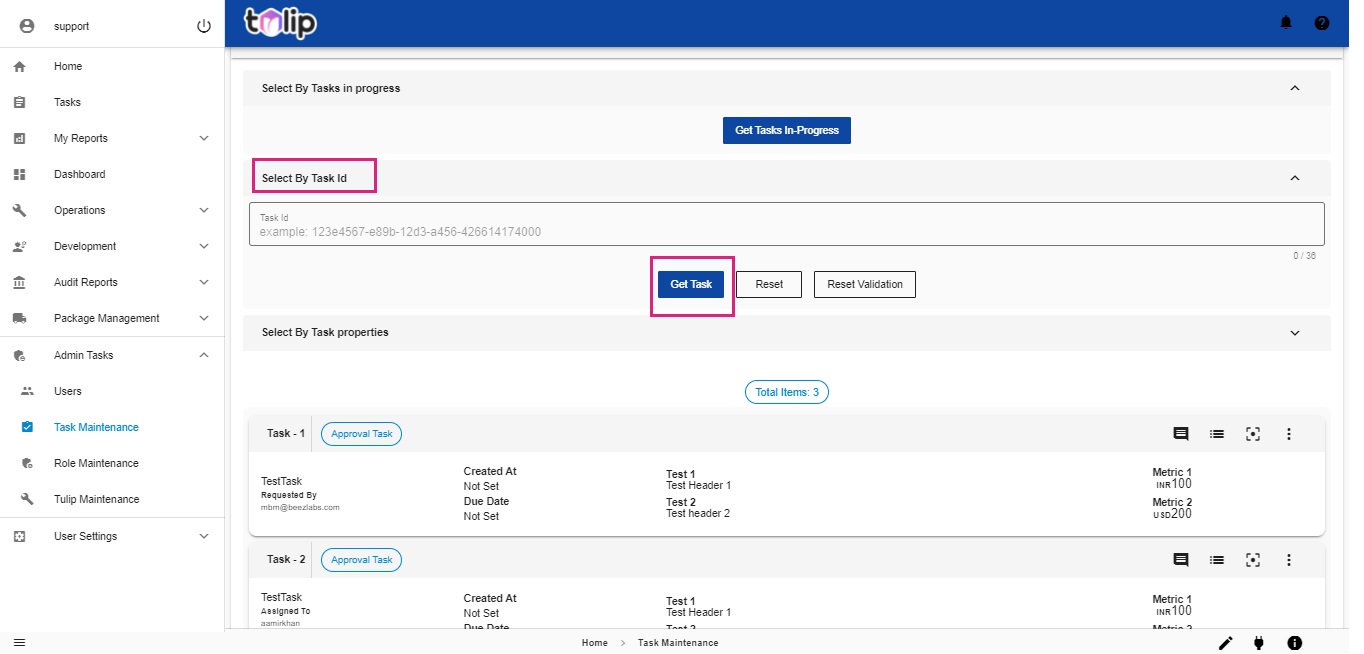Expand My Reports submenu chevron
Viewport: 1364px width, 654px height.
[x=204, y=138]
